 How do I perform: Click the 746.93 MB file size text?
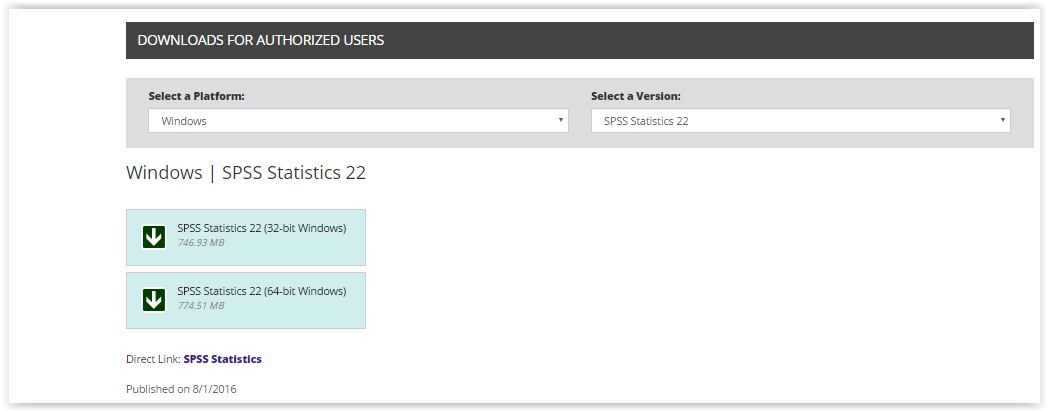[201, 243]
